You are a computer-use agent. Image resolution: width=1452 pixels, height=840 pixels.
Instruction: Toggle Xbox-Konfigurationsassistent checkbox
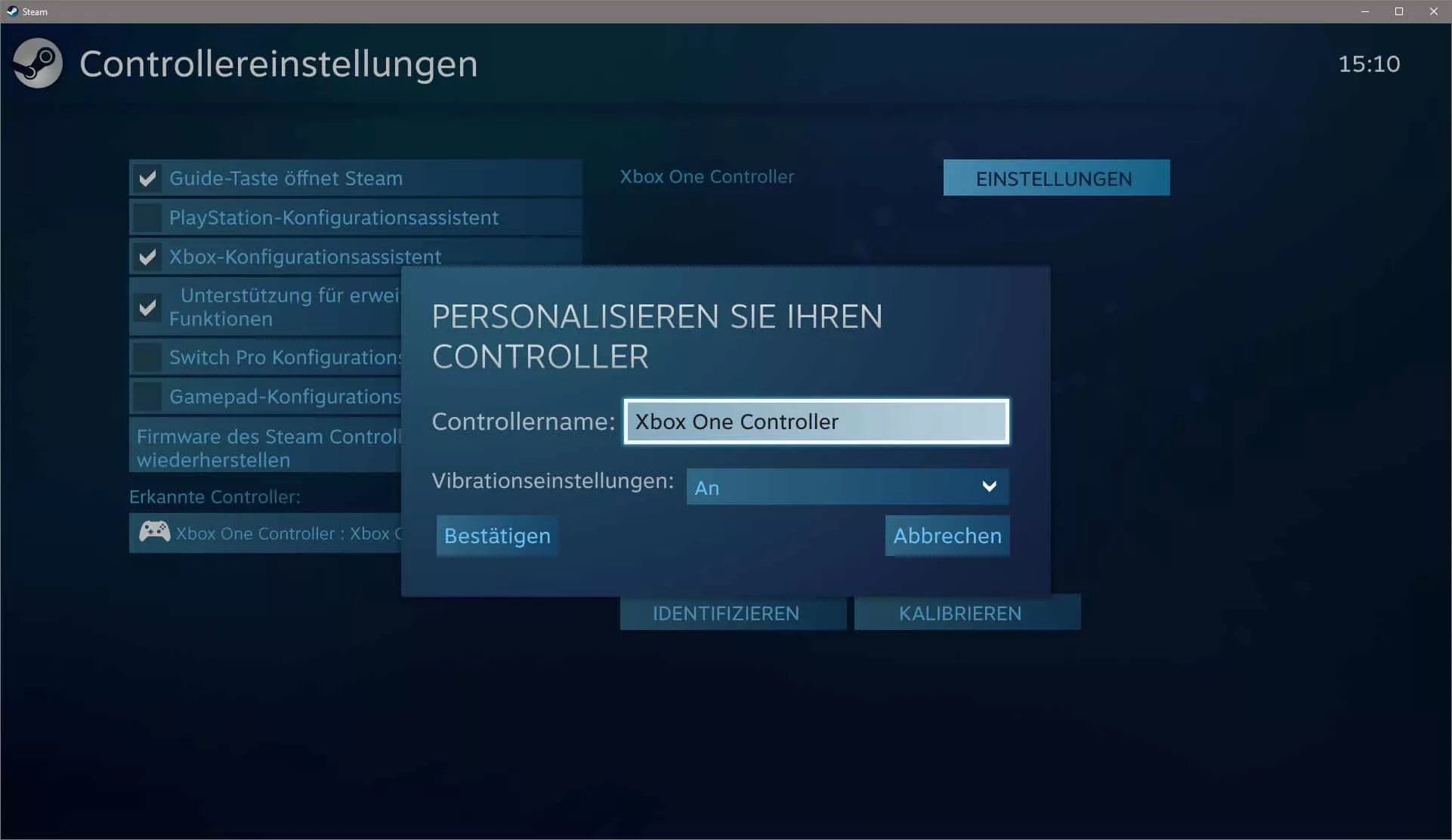coord(147,257)
